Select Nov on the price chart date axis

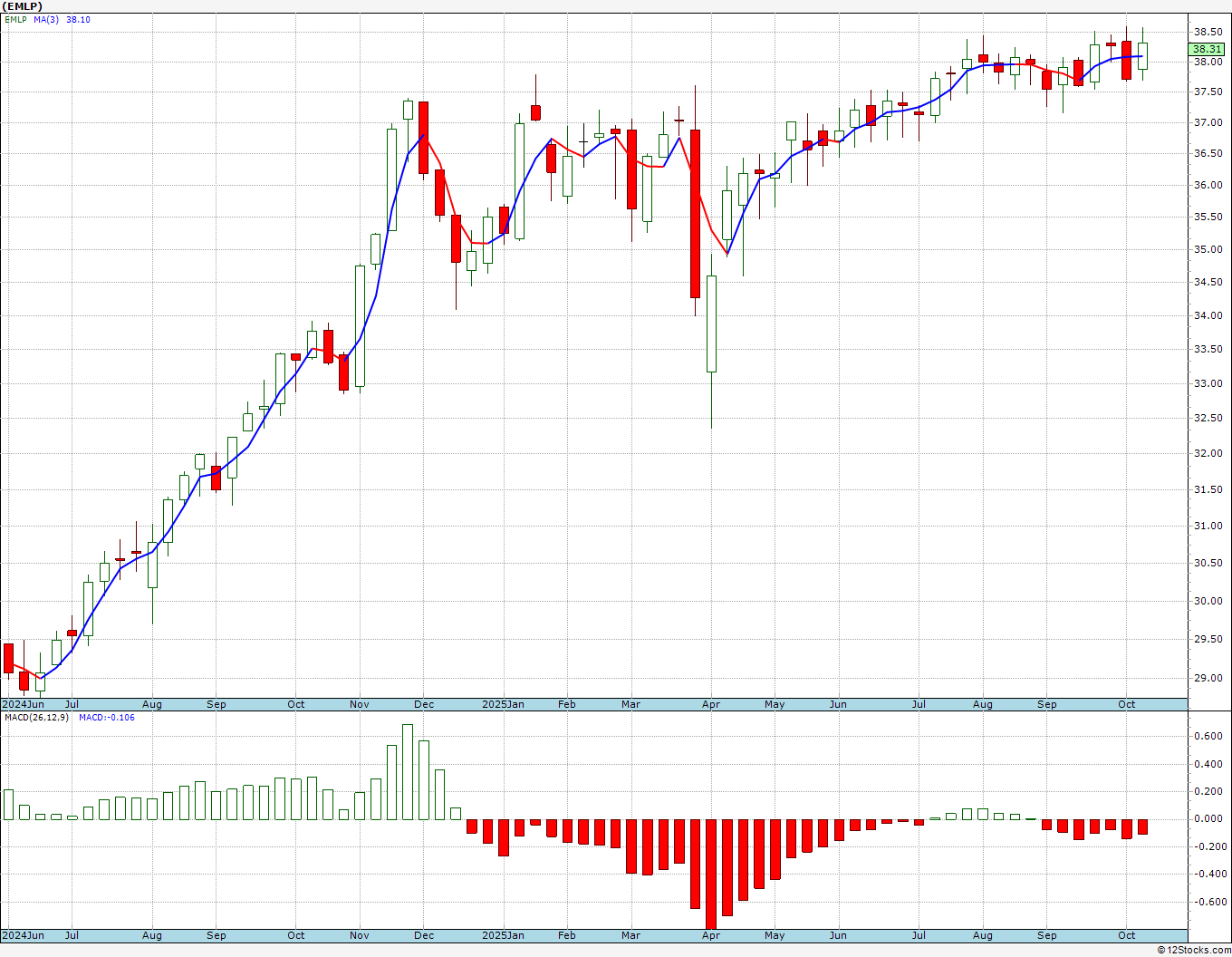click(360, 704)
